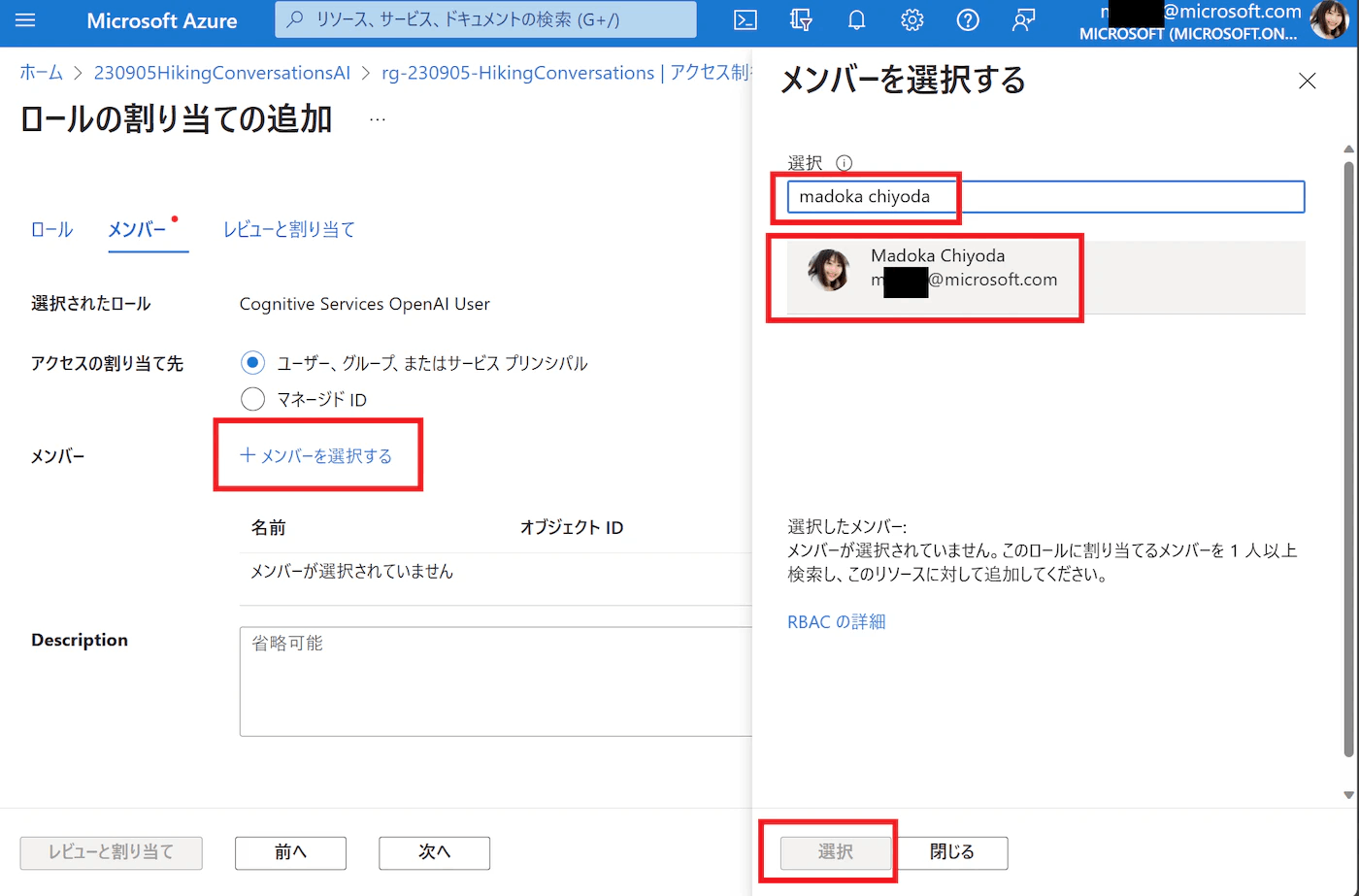
Task: Close the メンバーを選択する panel with X
Action: [x=1308, y=82]
